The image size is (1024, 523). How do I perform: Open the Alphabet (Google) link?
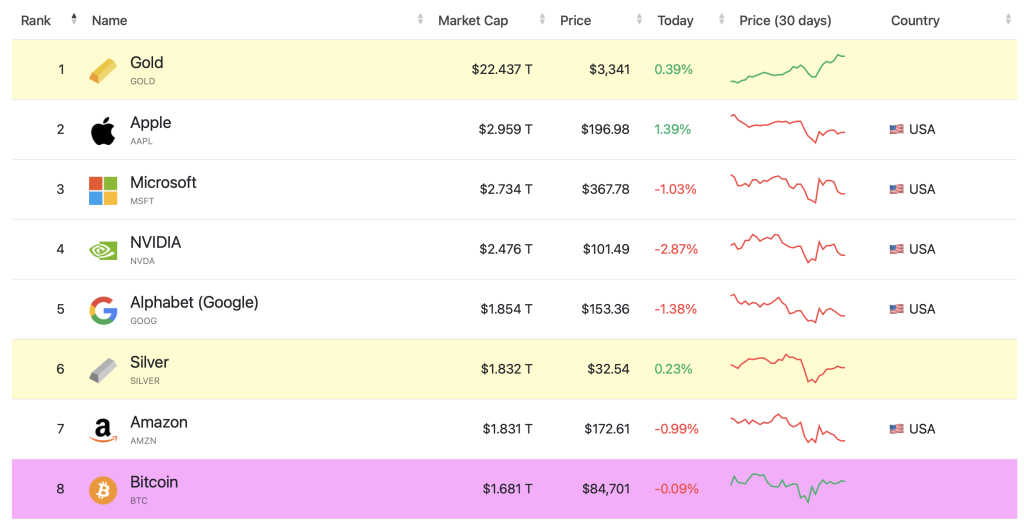coord(194,302)
